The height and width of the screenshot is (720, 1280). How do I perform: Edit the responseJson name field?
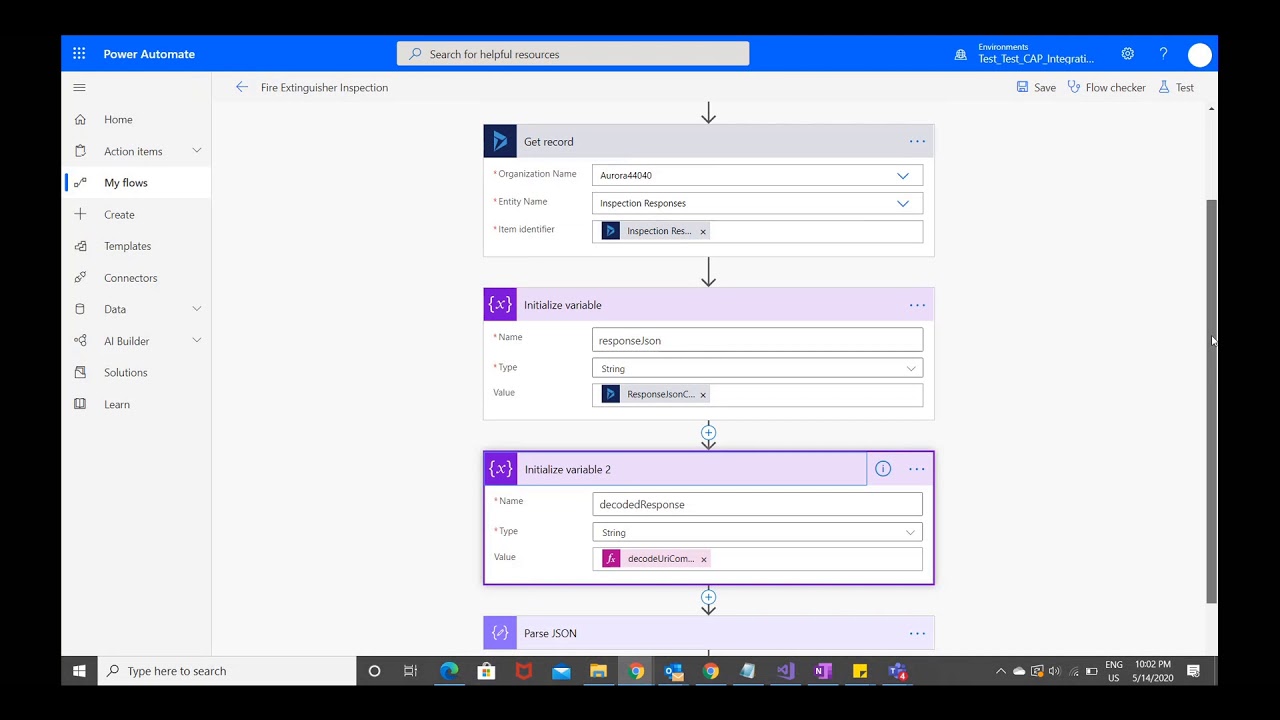pyautogui.click(x=757, y=340)
